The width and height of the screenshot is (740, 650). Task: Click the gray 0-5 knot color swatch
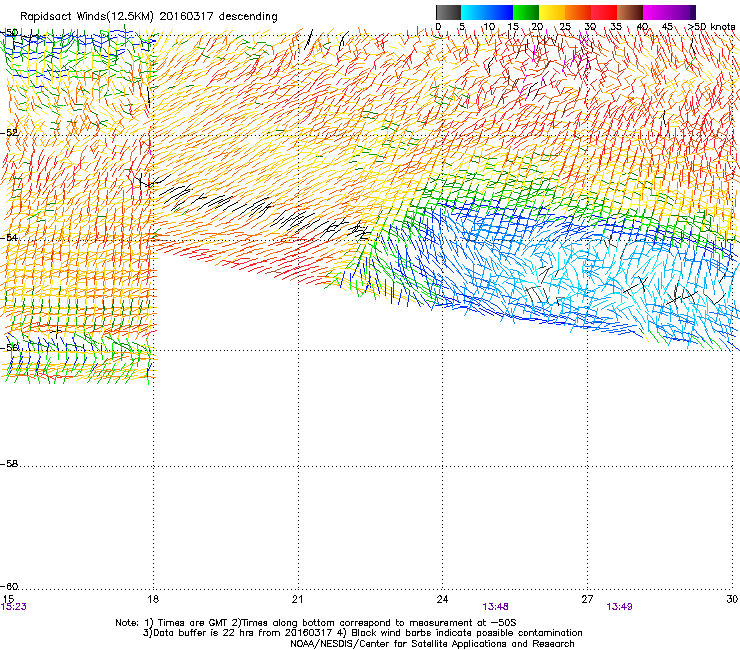[448, 12]
